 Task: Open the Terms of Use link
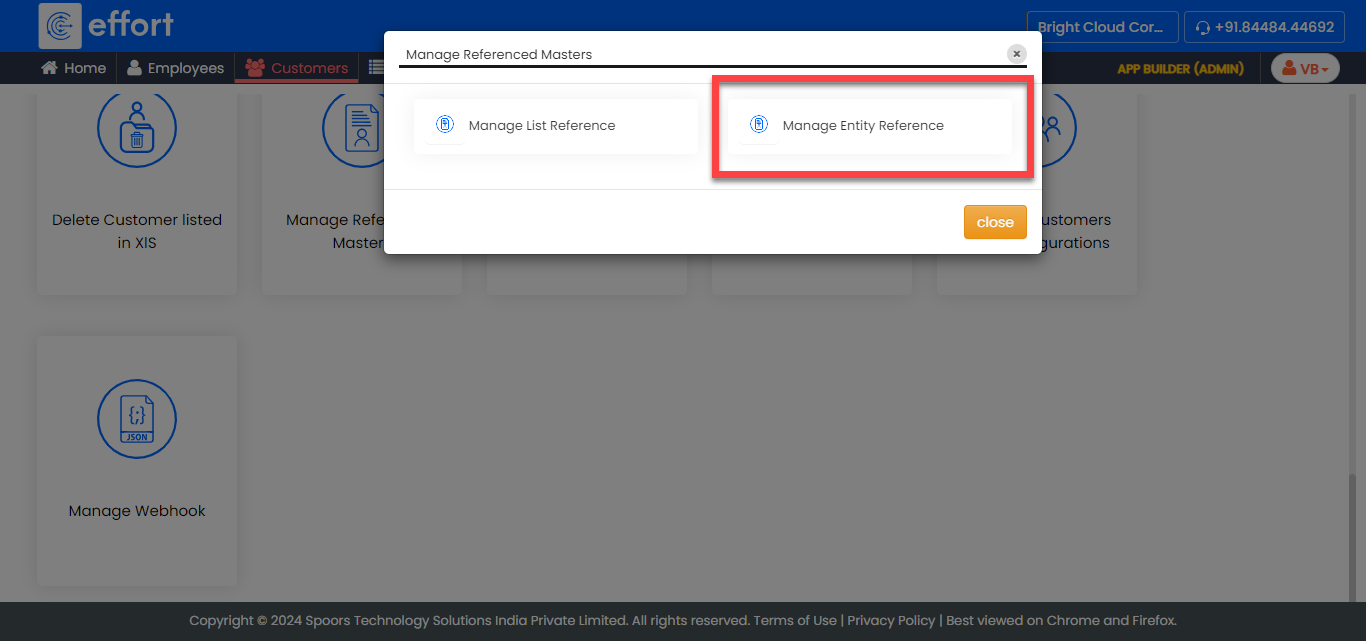pyautogui.click(x=794, y=620)
